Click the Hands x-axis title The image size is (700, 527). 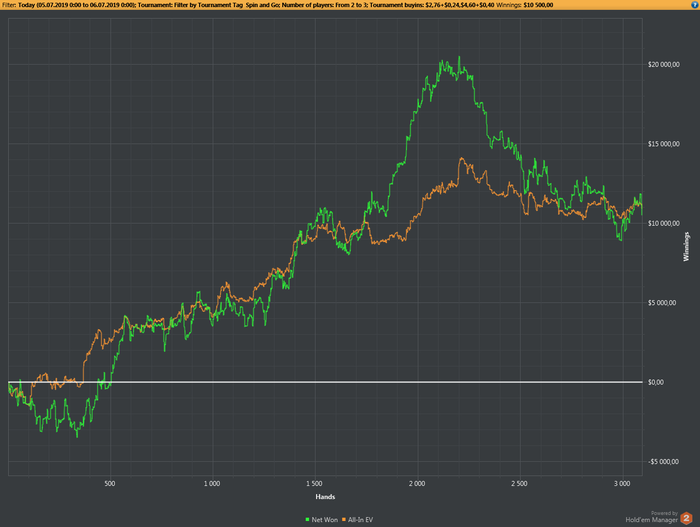(x=325, y=497)
